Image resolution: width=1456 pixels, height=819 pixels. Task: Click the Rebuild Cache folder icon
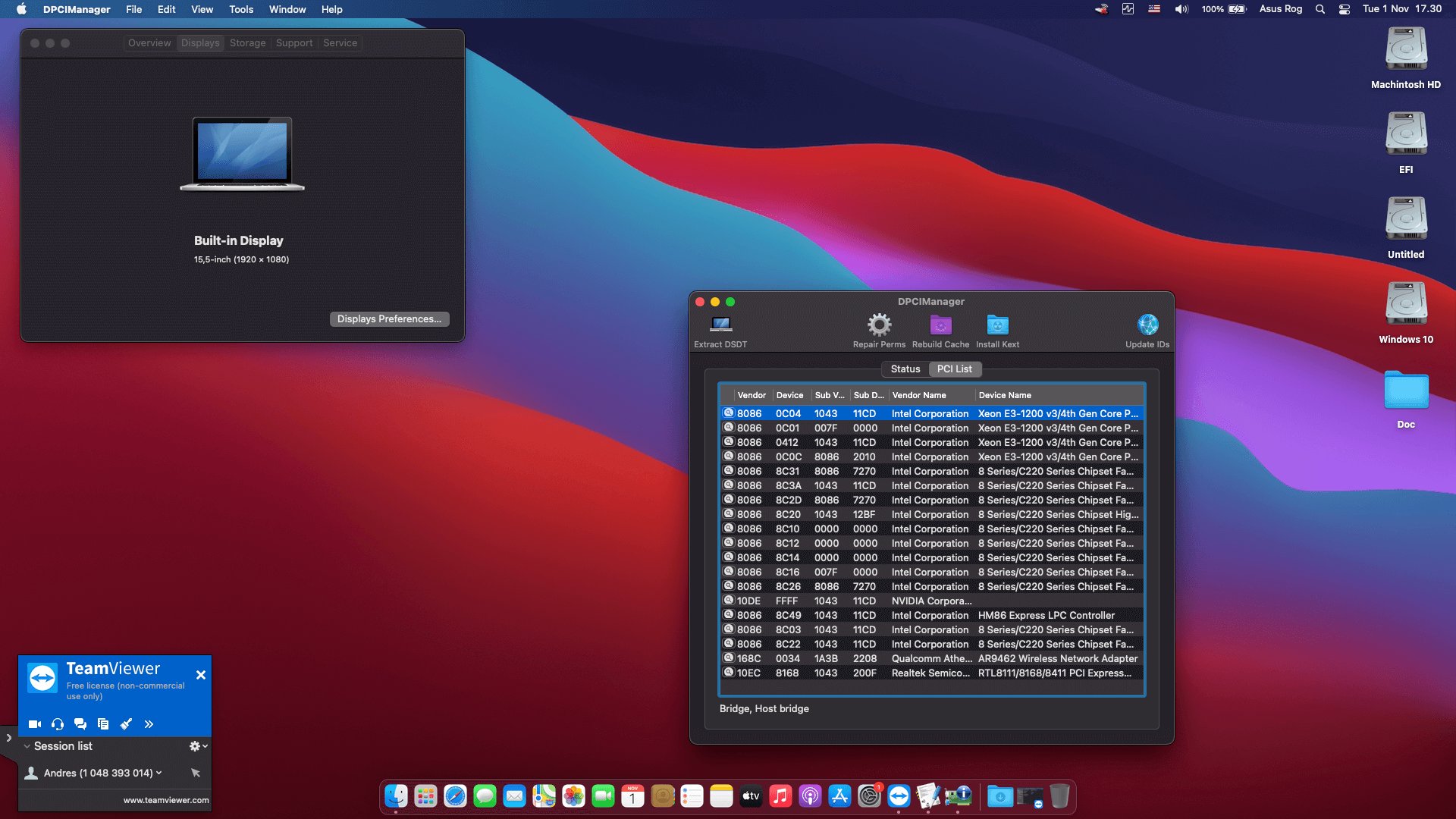(940, 326)
